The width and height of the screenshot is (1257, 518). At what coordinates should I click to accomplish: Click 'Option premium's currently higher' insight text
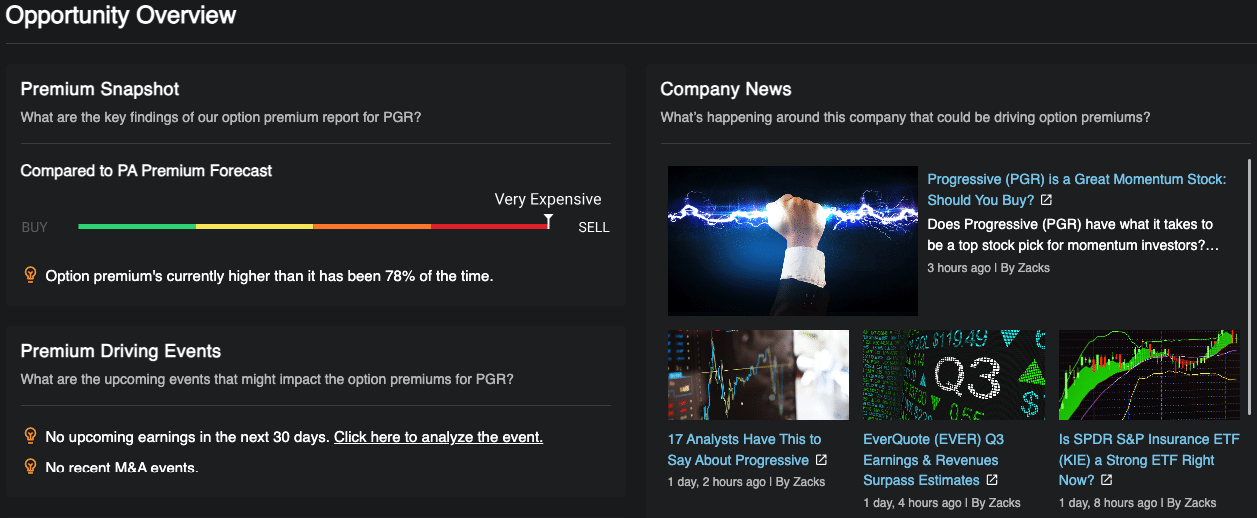coord(269,275)
